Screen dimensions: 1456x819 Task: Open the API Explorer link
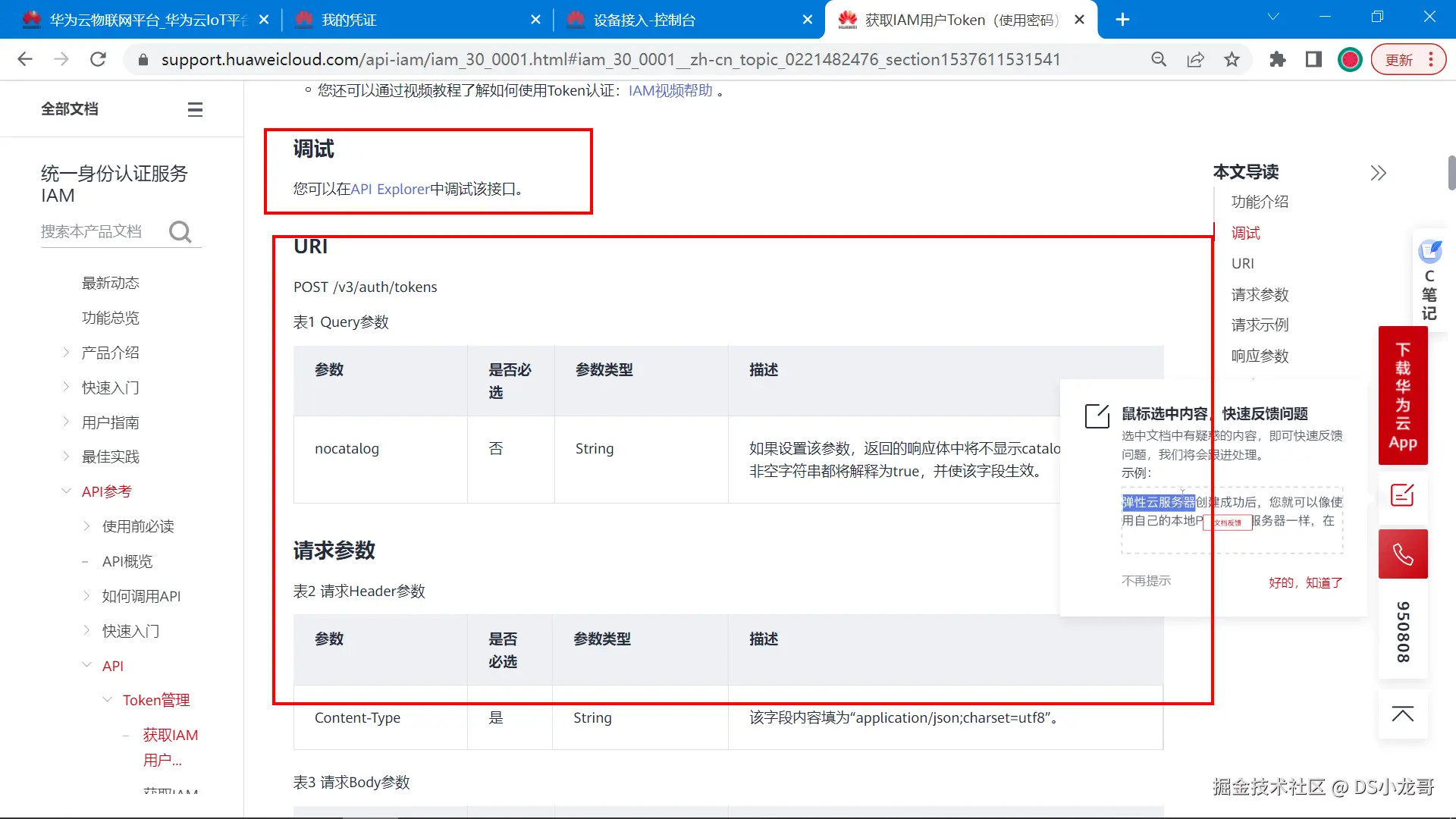click(390, 189)
